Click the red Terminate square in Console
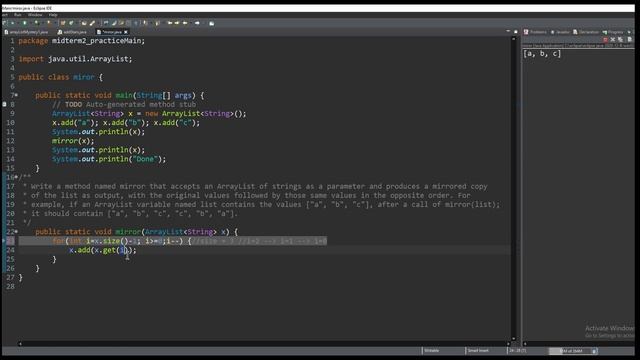This screenshot has width=640, height=360. 605,40
